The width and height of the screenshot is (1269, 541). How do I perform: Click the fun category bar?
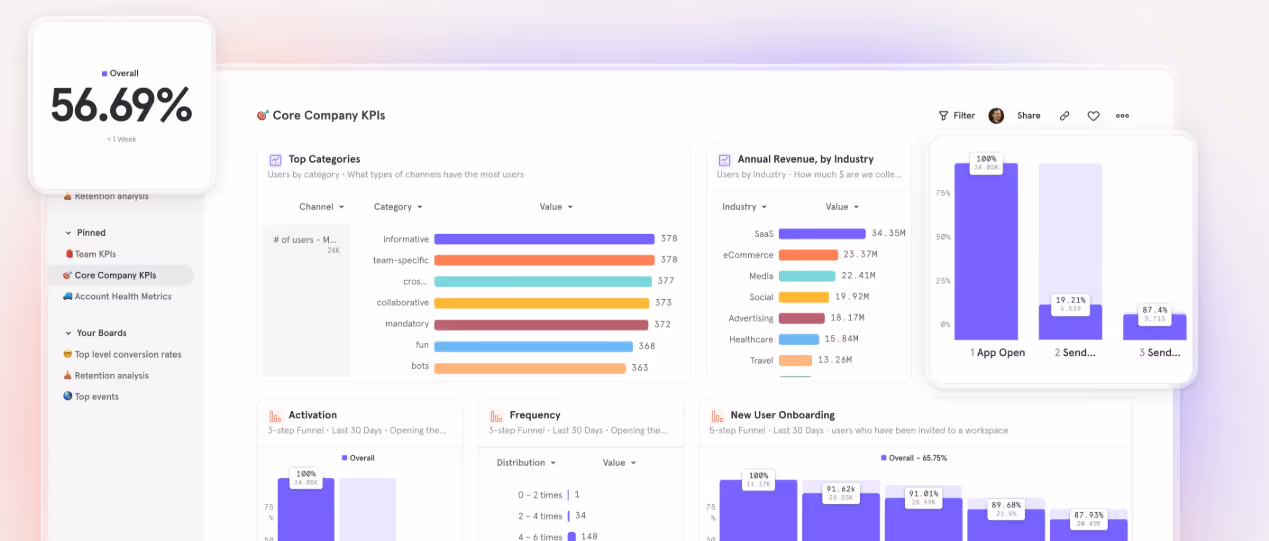tap(534, 346)
